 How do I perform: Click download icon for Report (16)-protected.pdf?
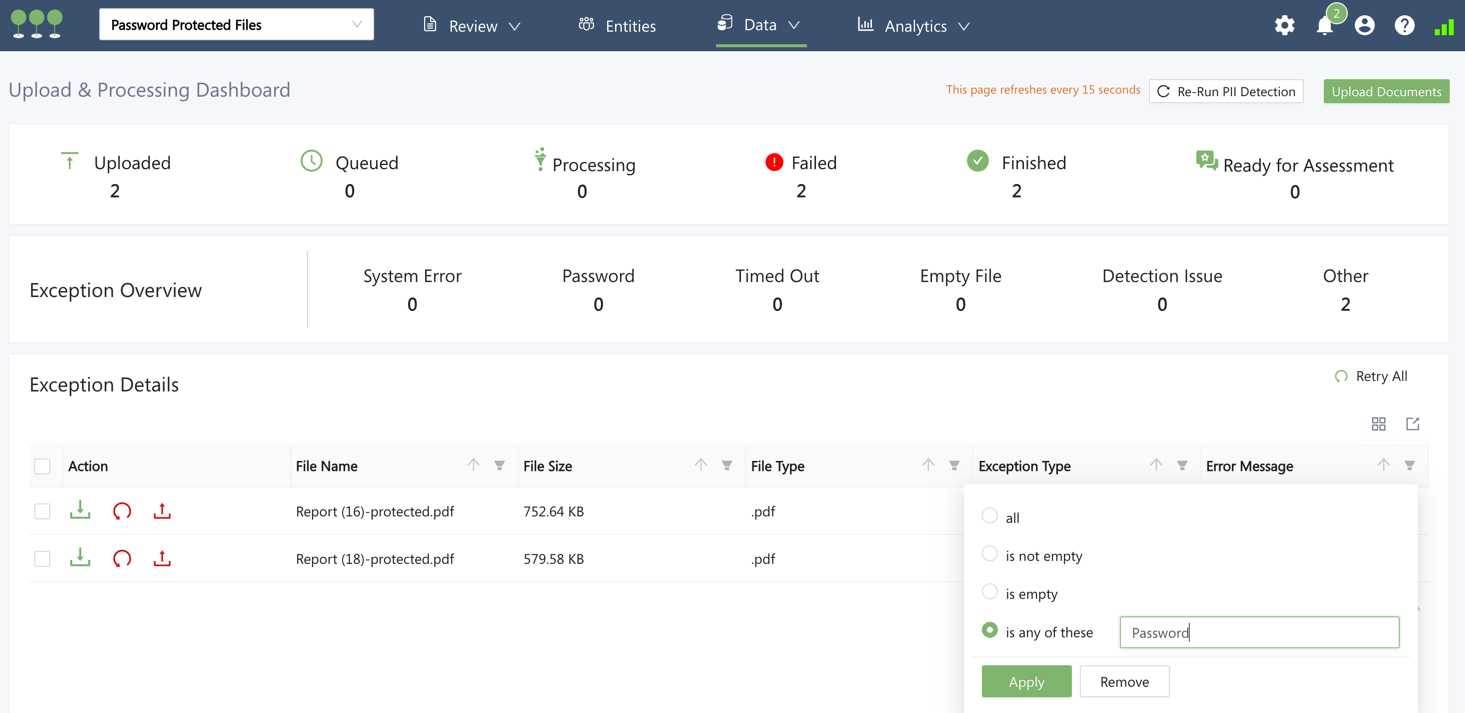[x=80, y=511]
